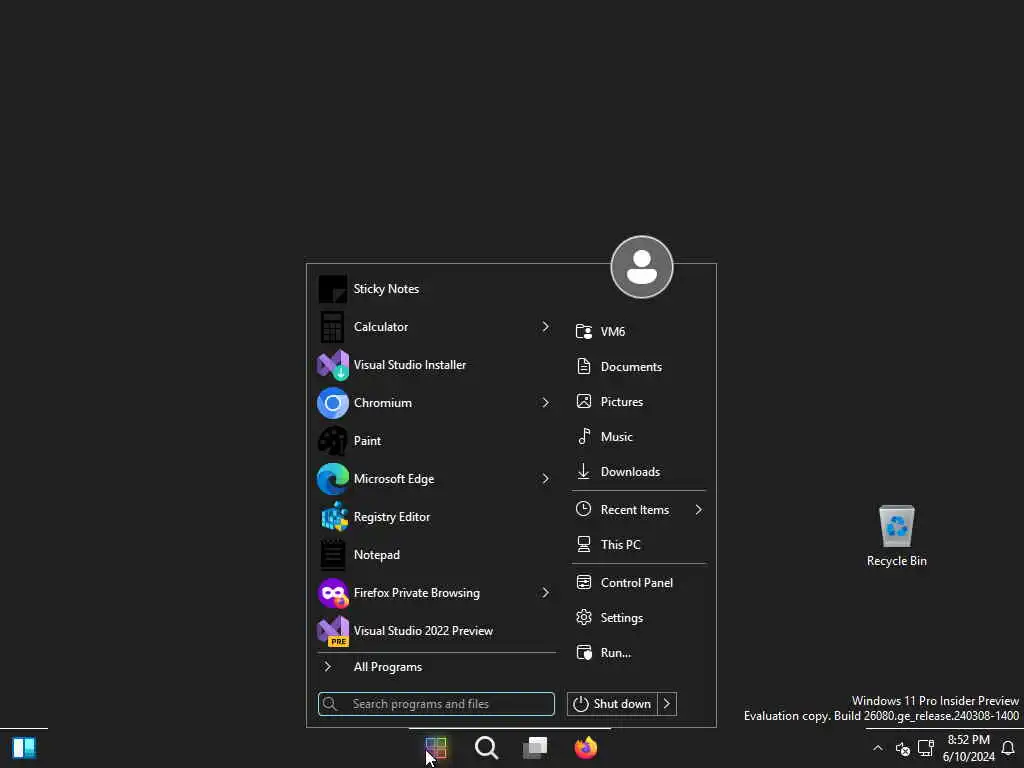Focus the Search programs and files box
This screenshot has width=1024, height=768.
tap(436, 704)
